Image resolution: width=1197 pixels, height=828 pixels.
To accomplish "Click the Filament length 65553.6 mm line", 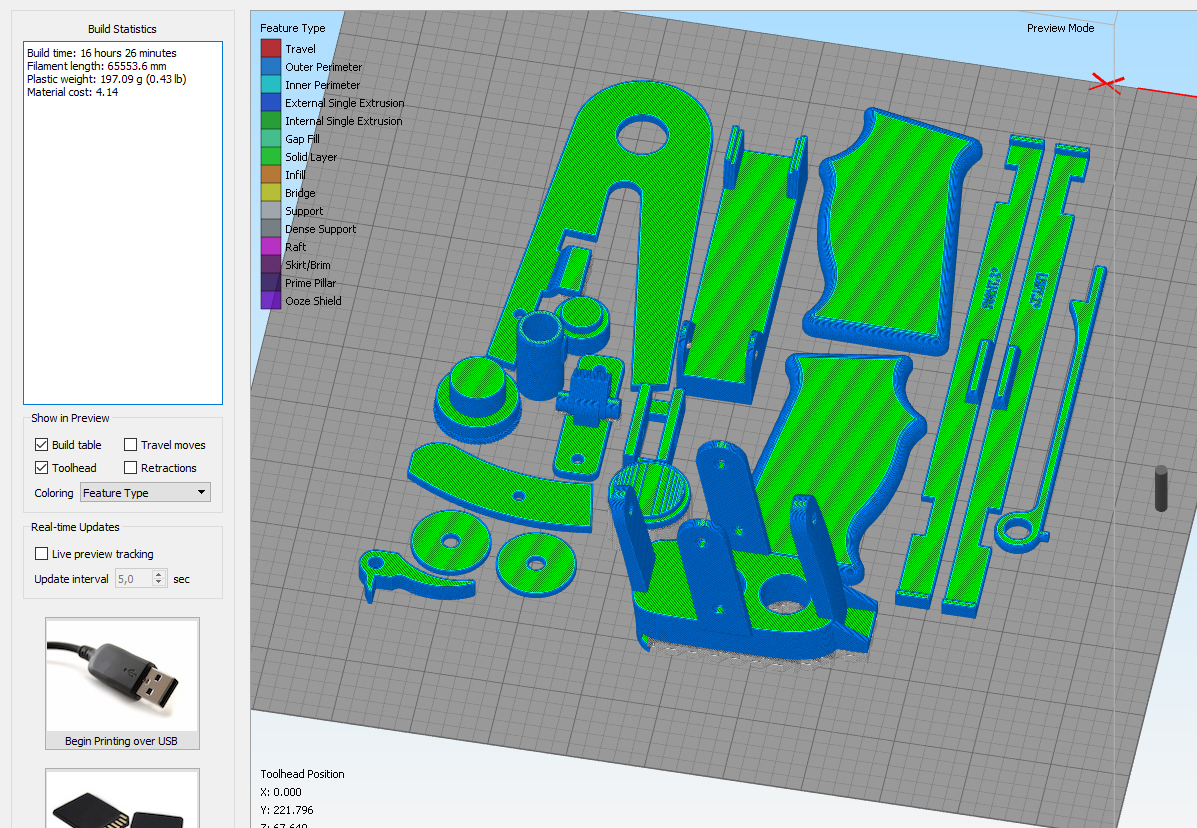I will pos(96,66).
